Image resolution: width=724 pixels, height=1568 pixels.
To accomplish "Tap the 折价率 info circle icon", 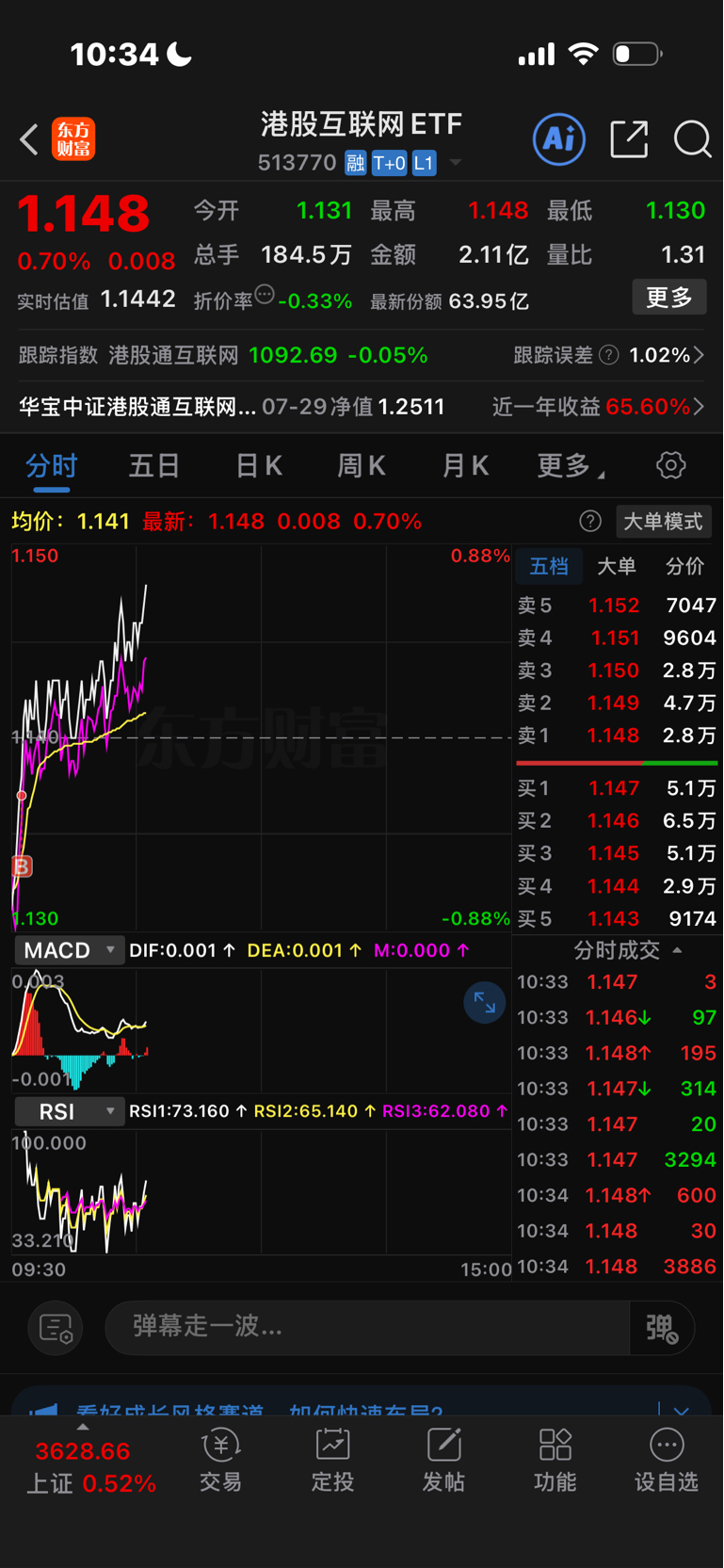I will click(x=265, y=295).
